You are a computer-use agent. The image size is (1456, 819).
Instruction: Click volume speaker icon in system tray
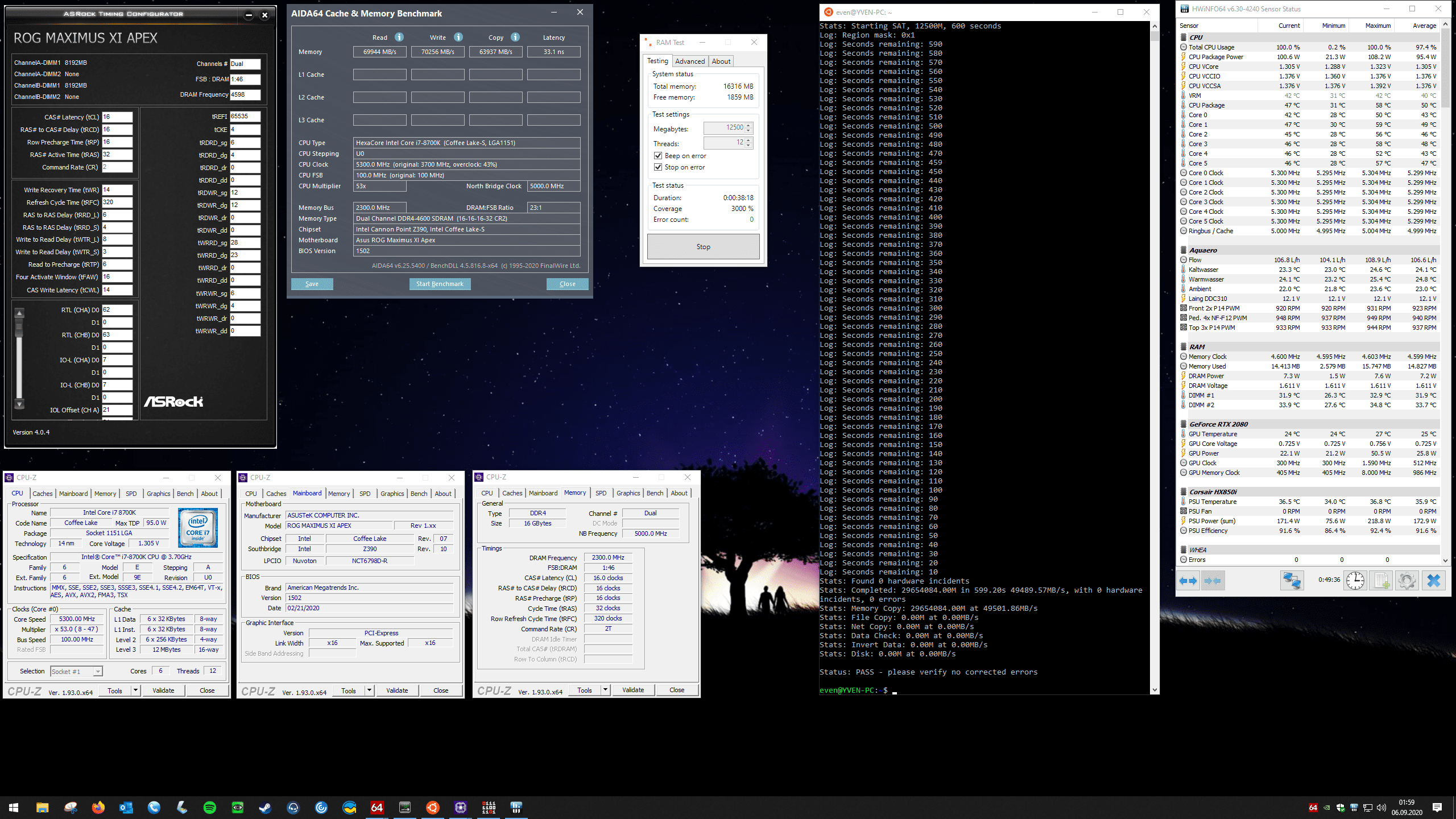click(1381, 808)
